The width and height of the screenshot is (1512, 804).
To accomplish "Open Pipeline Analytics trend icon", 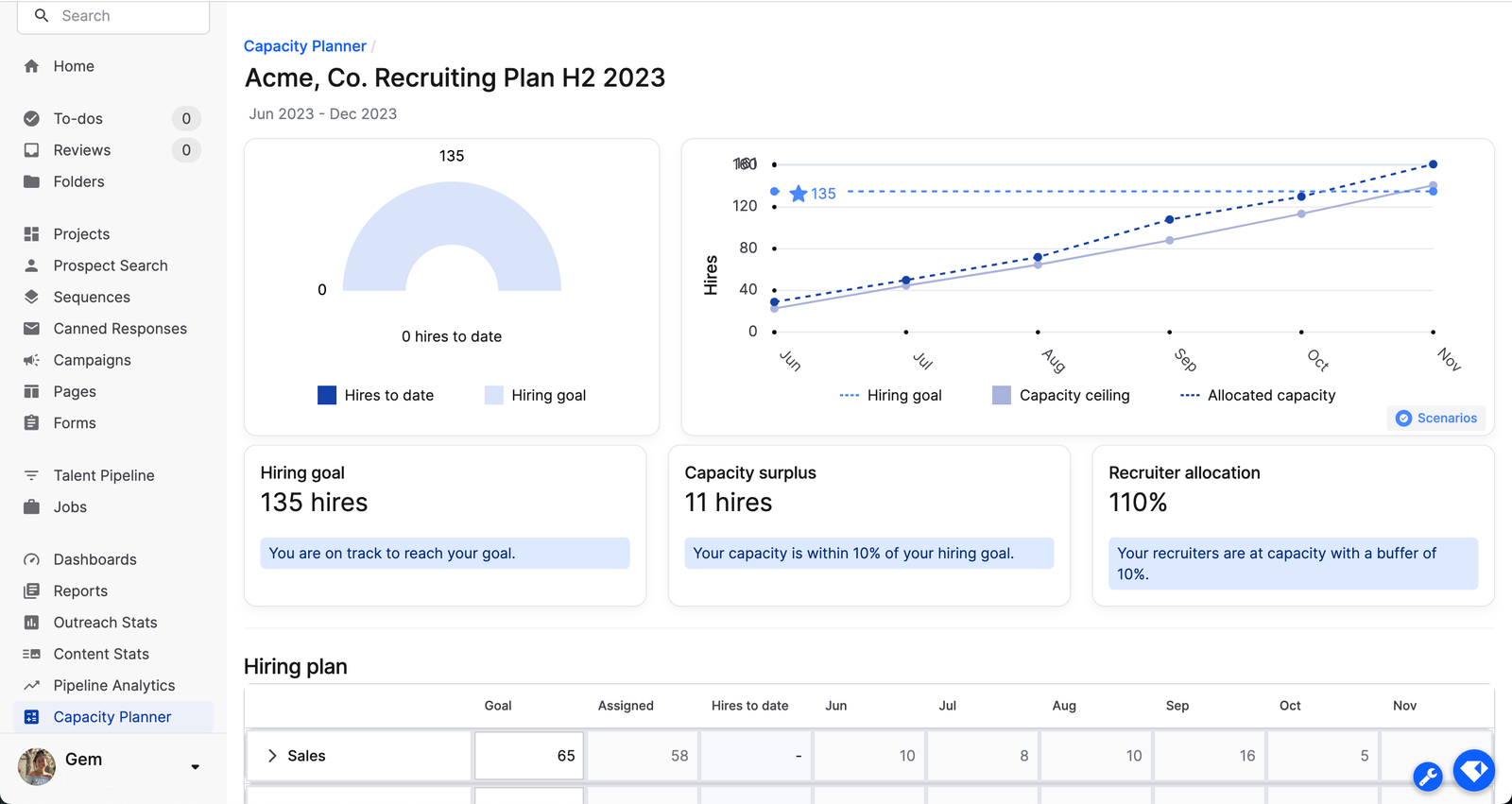I will point(32,686).
